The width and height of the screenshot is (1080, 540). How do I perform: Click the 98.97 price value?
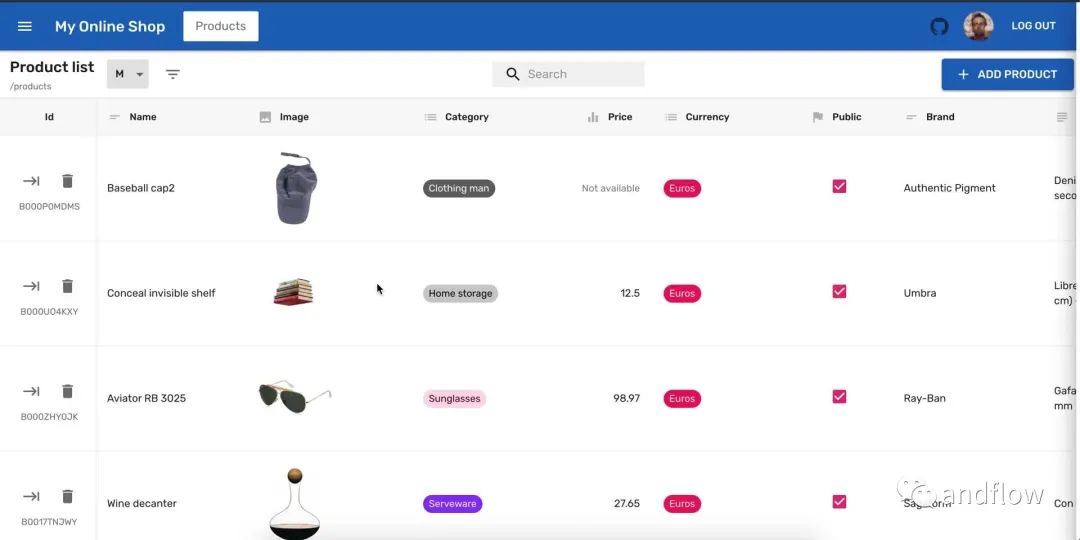(626, 398)
